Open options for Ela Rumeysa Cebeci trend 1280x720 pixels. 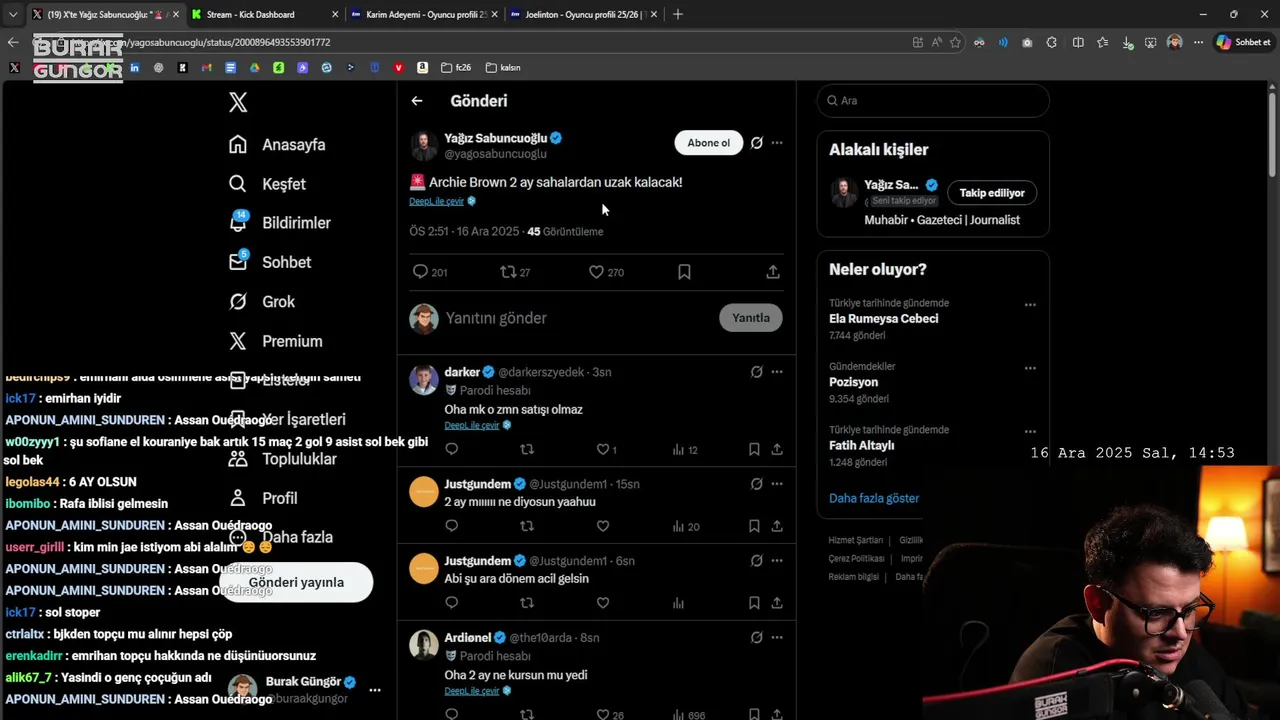click(x=1030, y=305)
